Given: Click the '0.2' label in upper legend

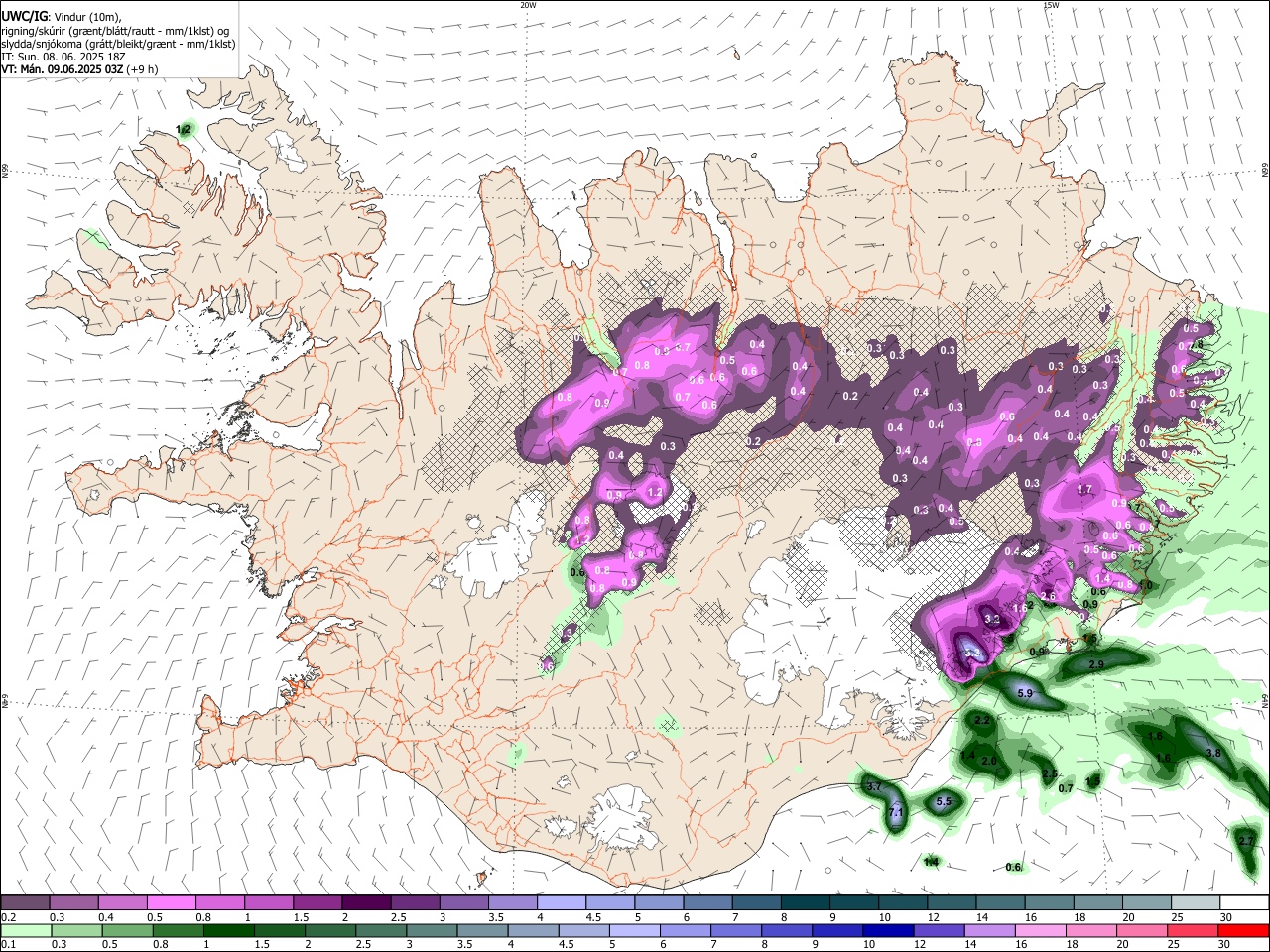Looking at the screenshot, I should 8,917.
